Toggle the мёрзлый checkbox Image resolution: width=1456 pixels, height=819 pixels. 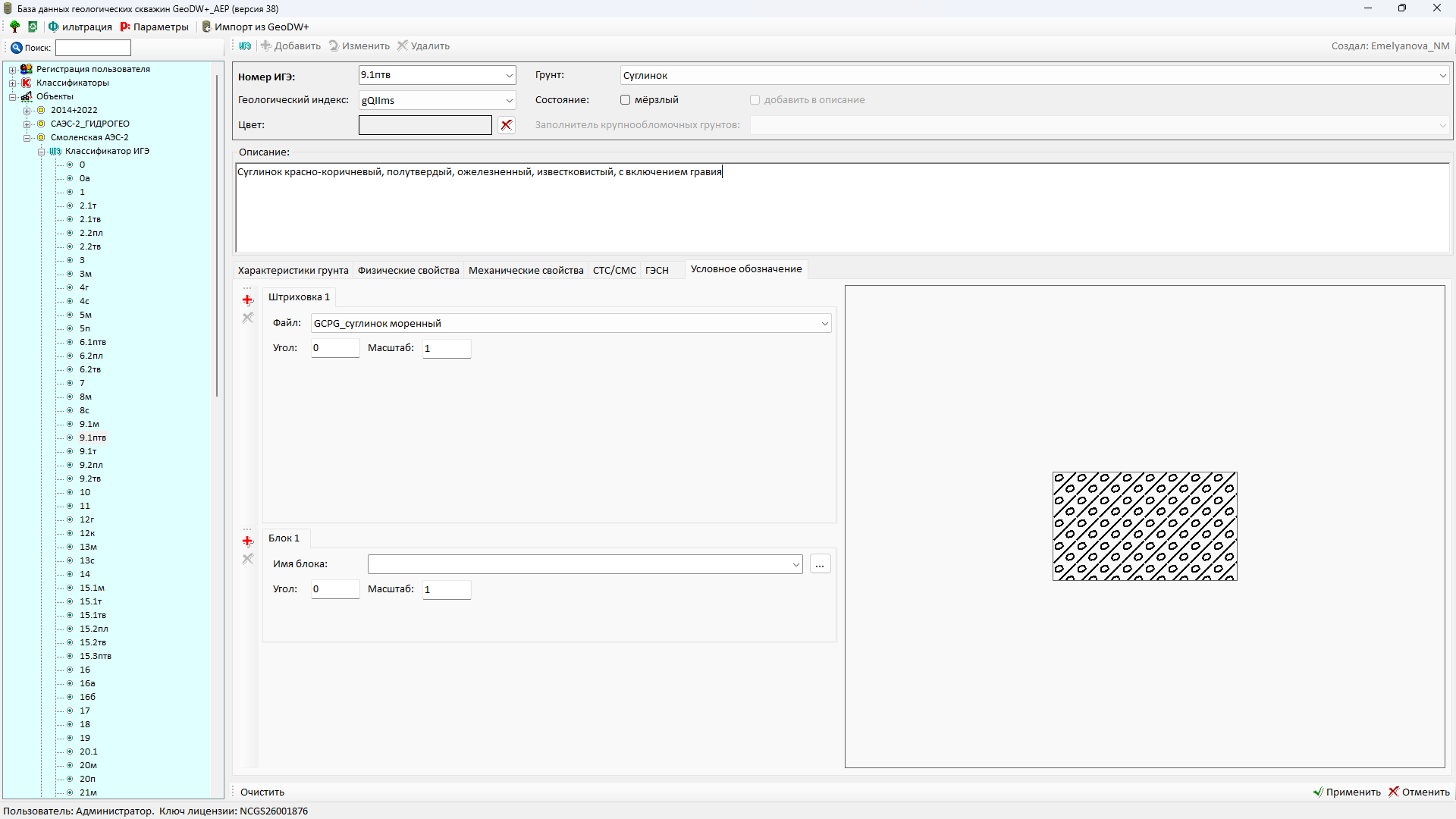click(x=626, y=100)
